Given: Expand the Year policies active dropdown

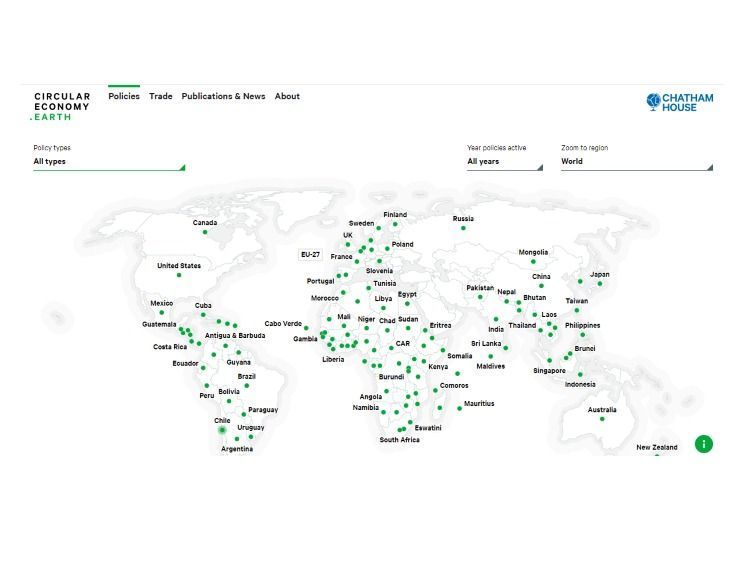Looking at the screenshot, I should pos(504,162).
